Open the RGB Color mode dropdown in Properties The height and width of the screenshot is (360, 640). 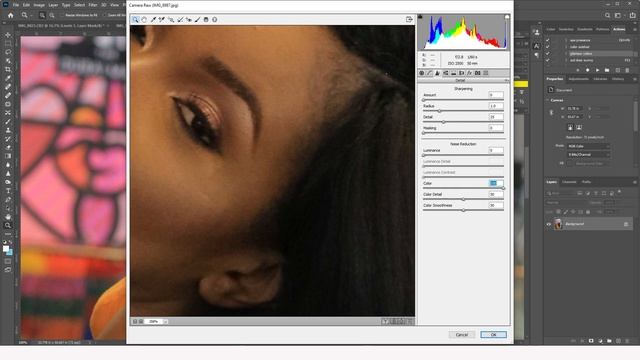point(589,146)
